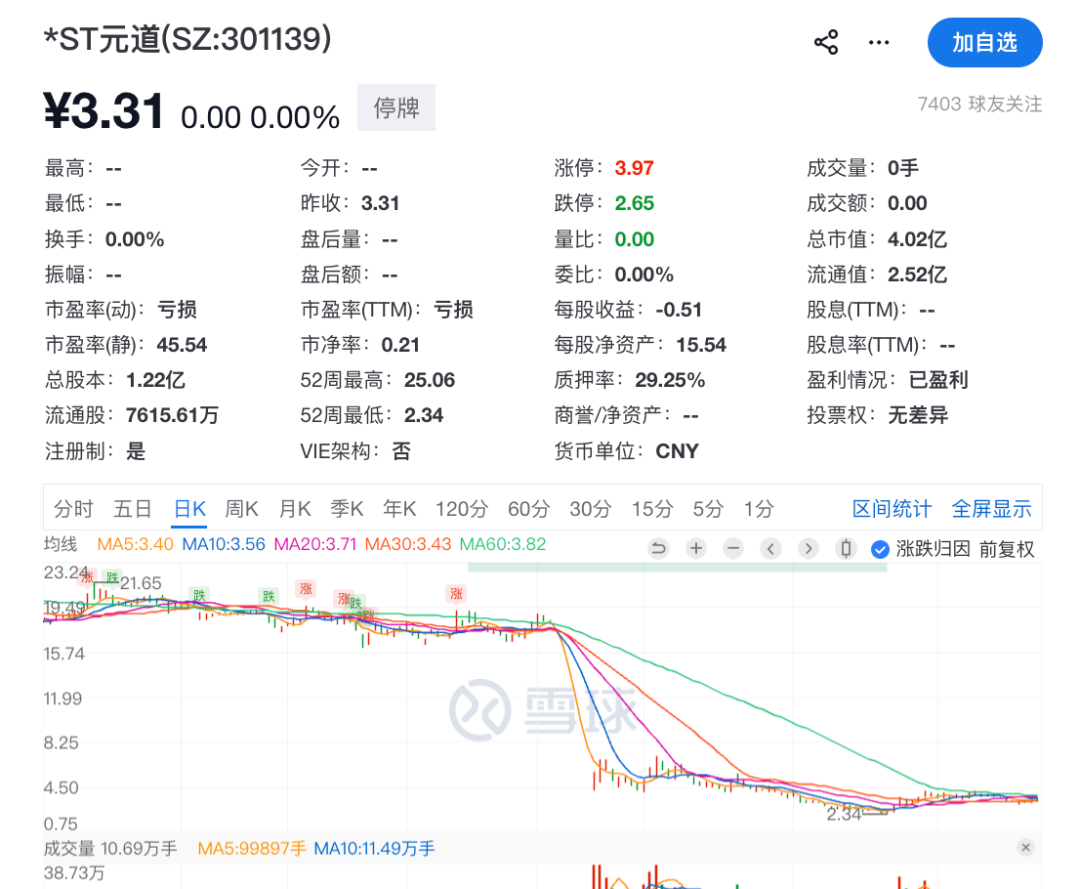
Task: Zoom out the chart with minus icon
Action: [x=734, y=548]
